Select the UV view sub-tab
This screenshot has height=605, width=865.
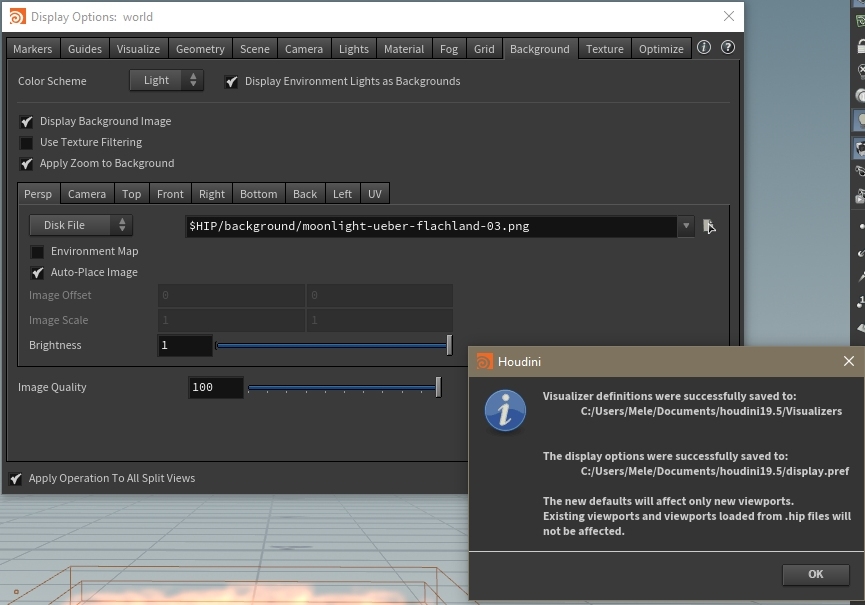(375, 194)
